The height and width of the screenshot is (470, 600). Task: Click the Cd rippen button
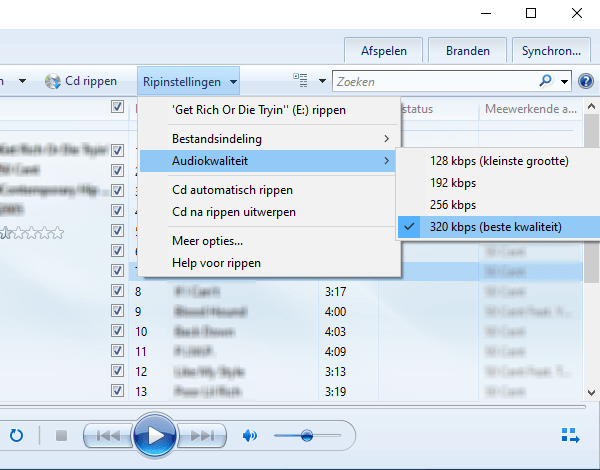click(x=82, y=81)
